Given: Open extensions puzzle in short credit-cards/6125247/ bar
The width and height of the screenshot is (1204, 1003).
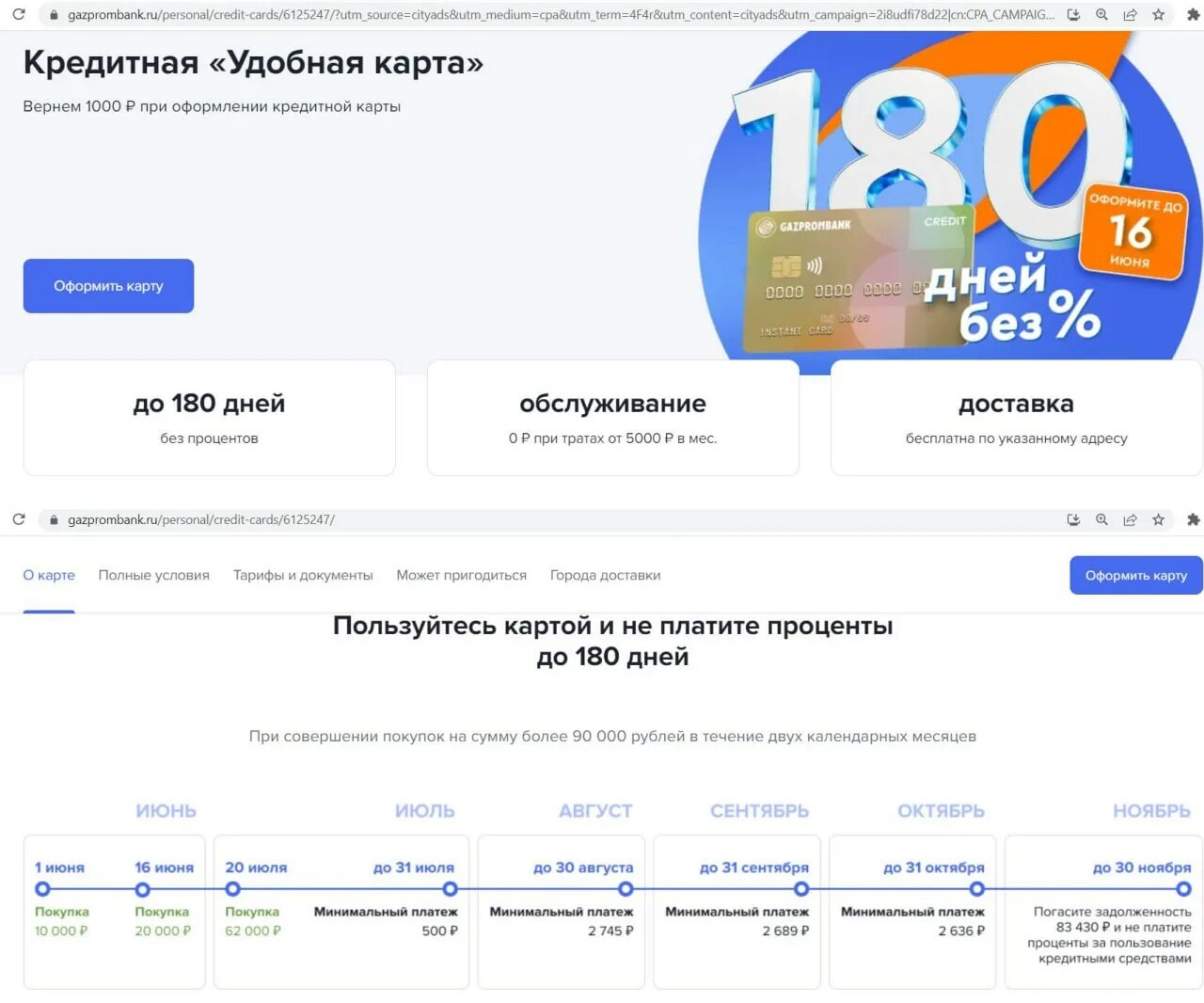Looking at the screenshot, I should pyautogui.click(x=1193, y=519).
